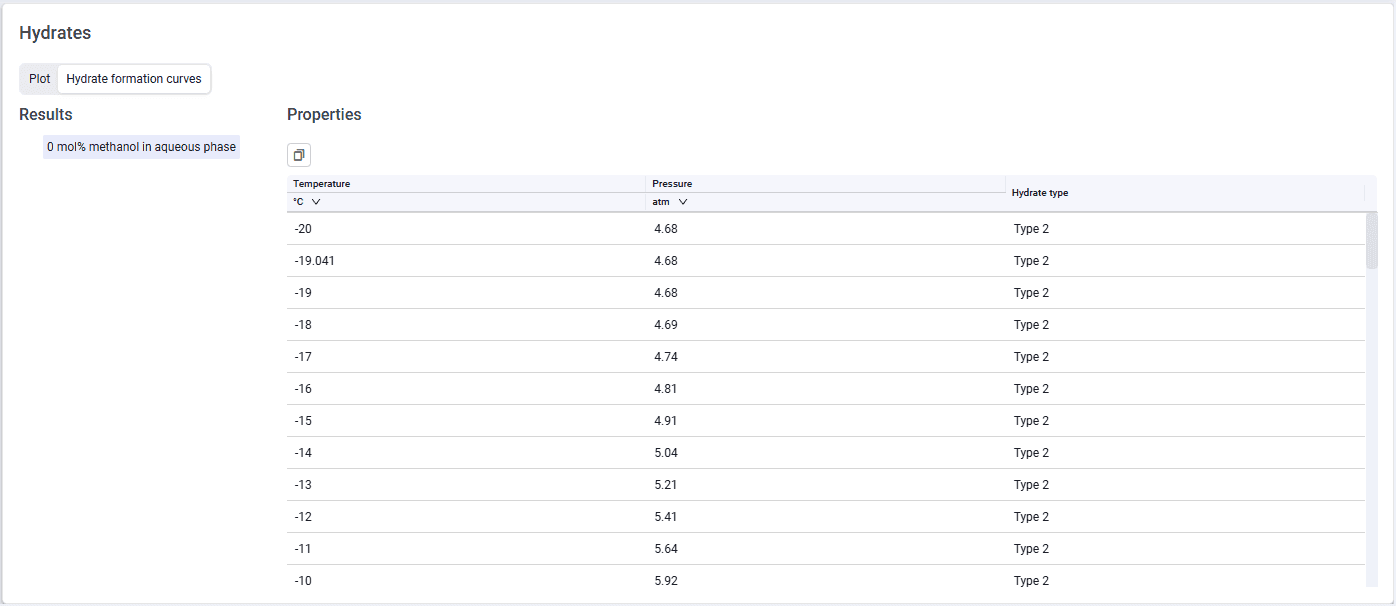Open the temperature unit °C dropdown
The image size is (1396, 606).
307,202
